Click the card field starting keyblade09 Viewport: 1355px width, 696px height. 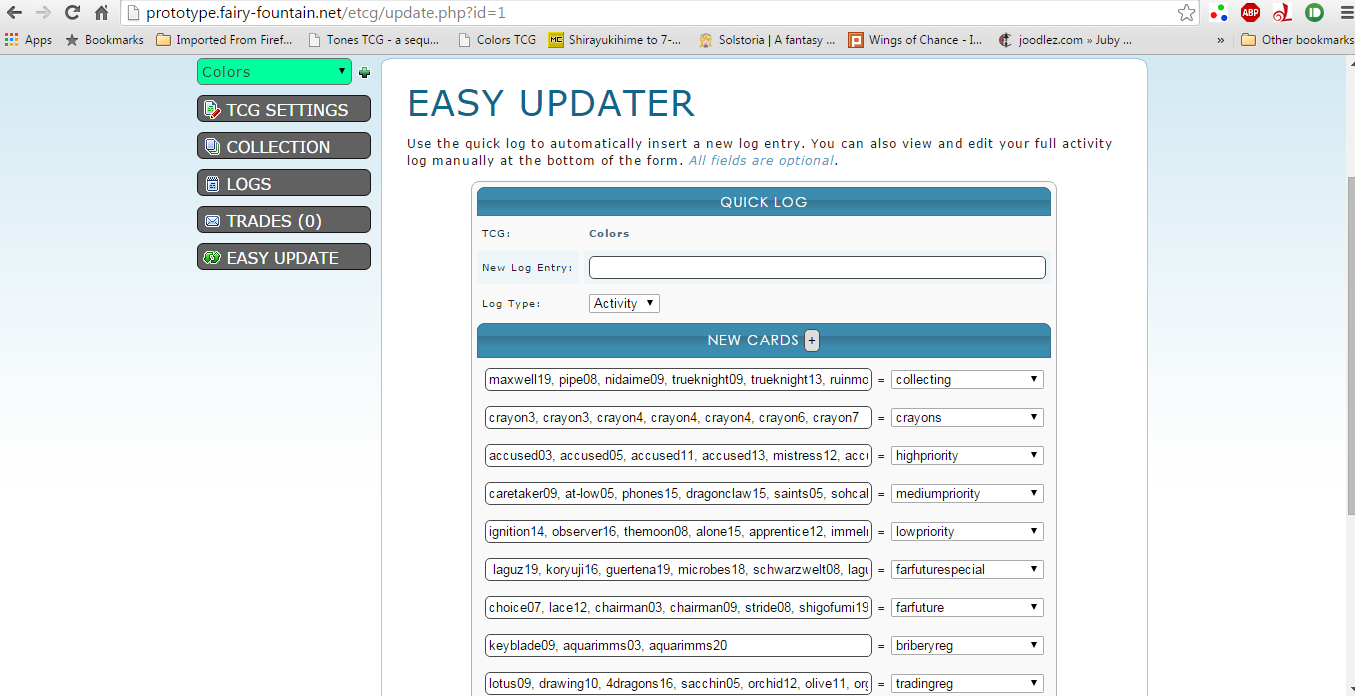pyautogui.click(x=678, y=646)
